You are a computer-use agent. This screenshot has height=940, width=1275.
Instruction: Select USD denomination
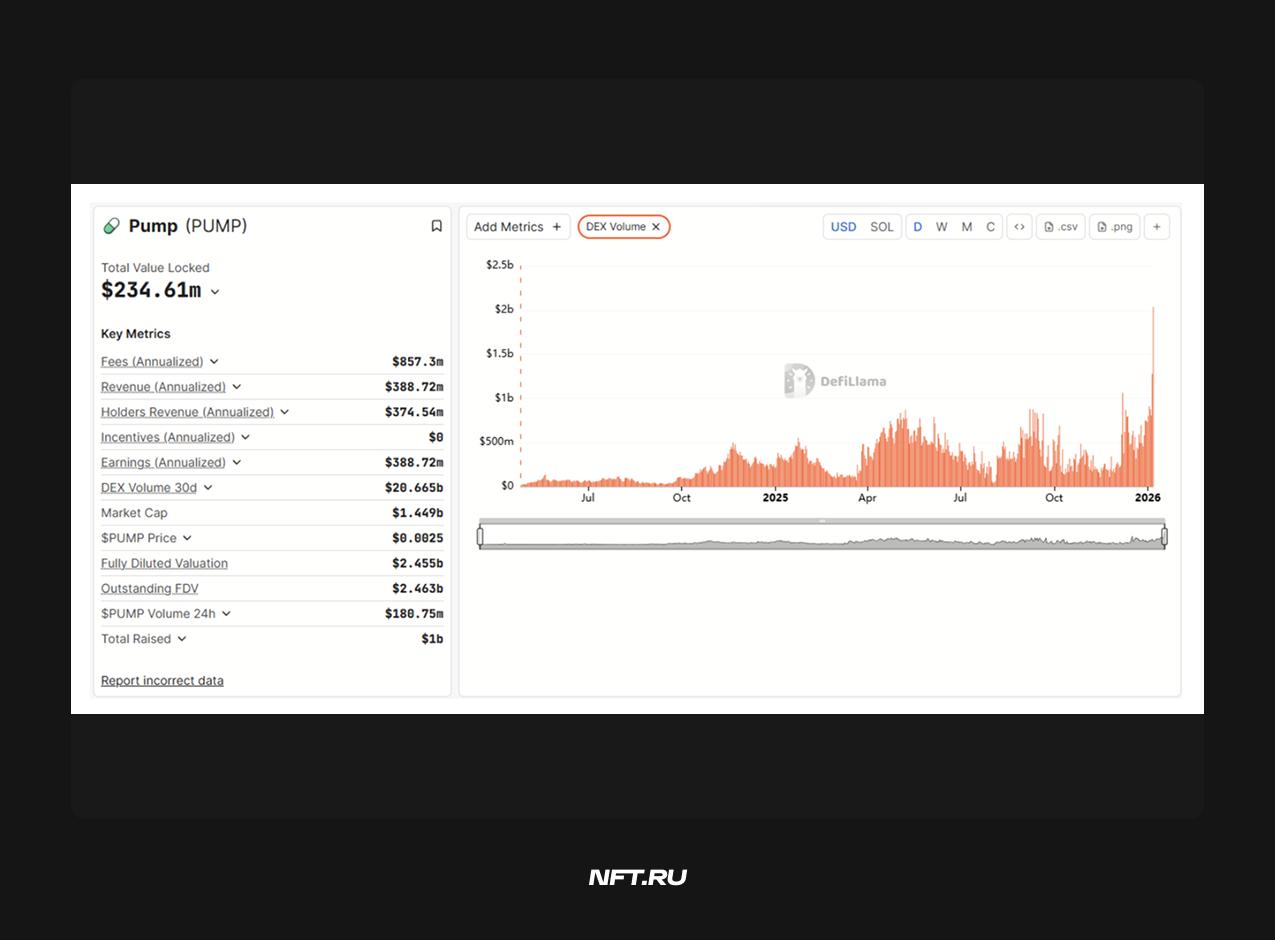tap(844, 227)
